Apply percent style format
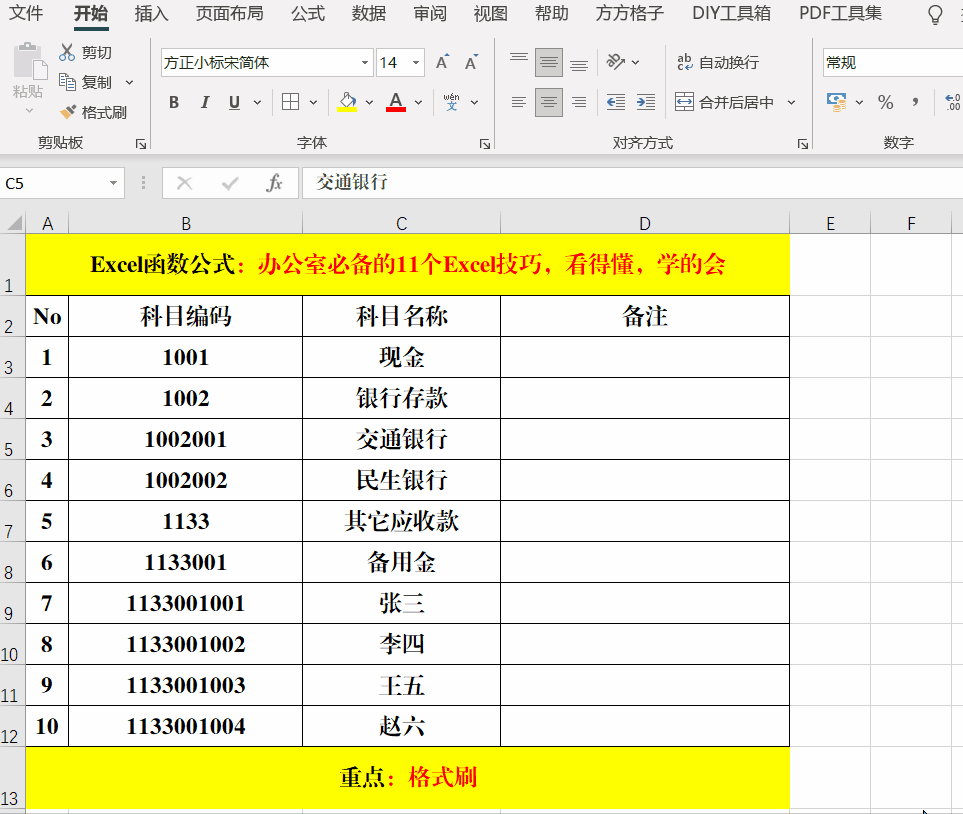 point(885,102)
